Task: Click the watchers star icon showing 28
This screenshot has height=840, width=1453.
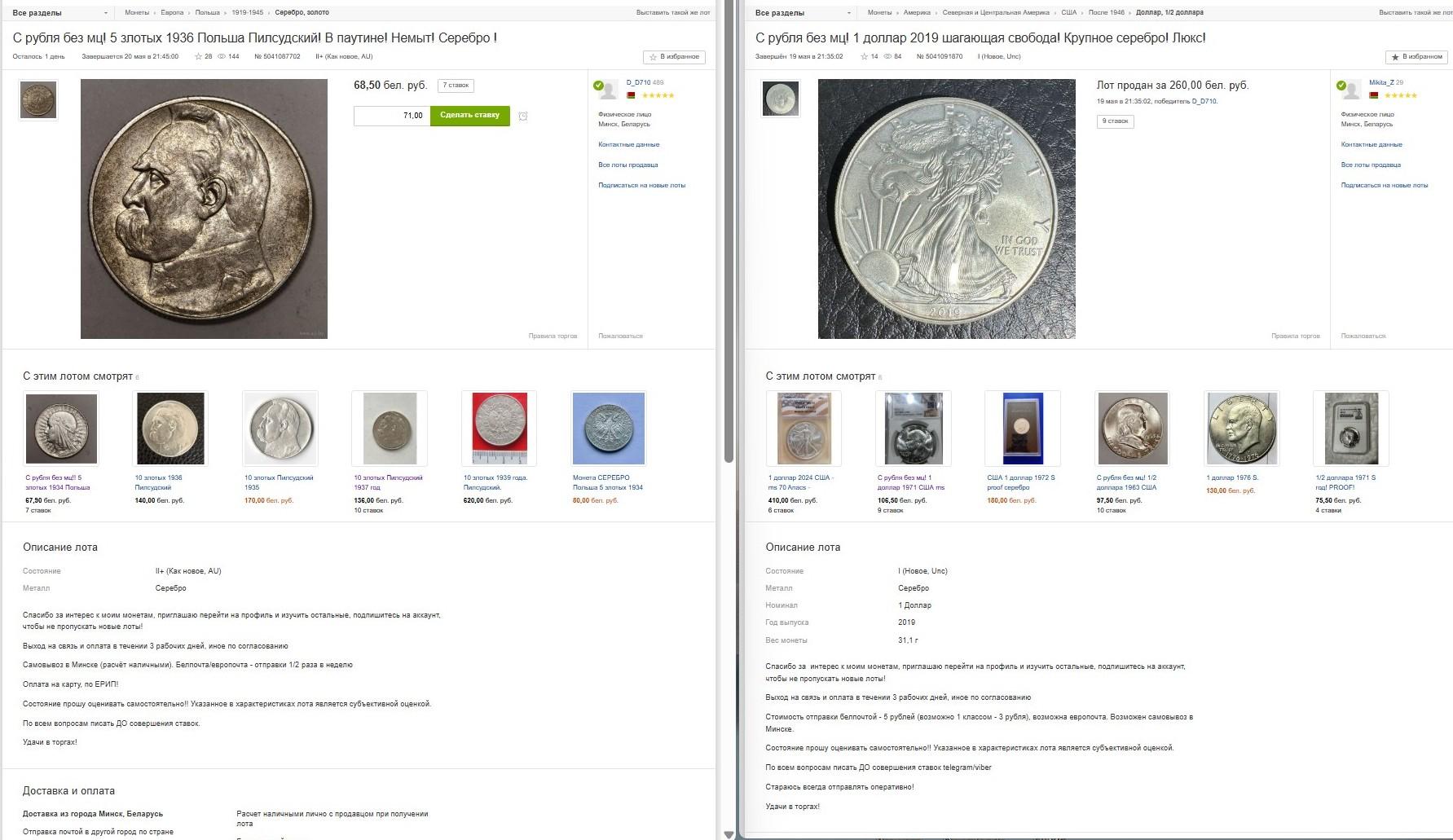Action: tap(198, 57)
